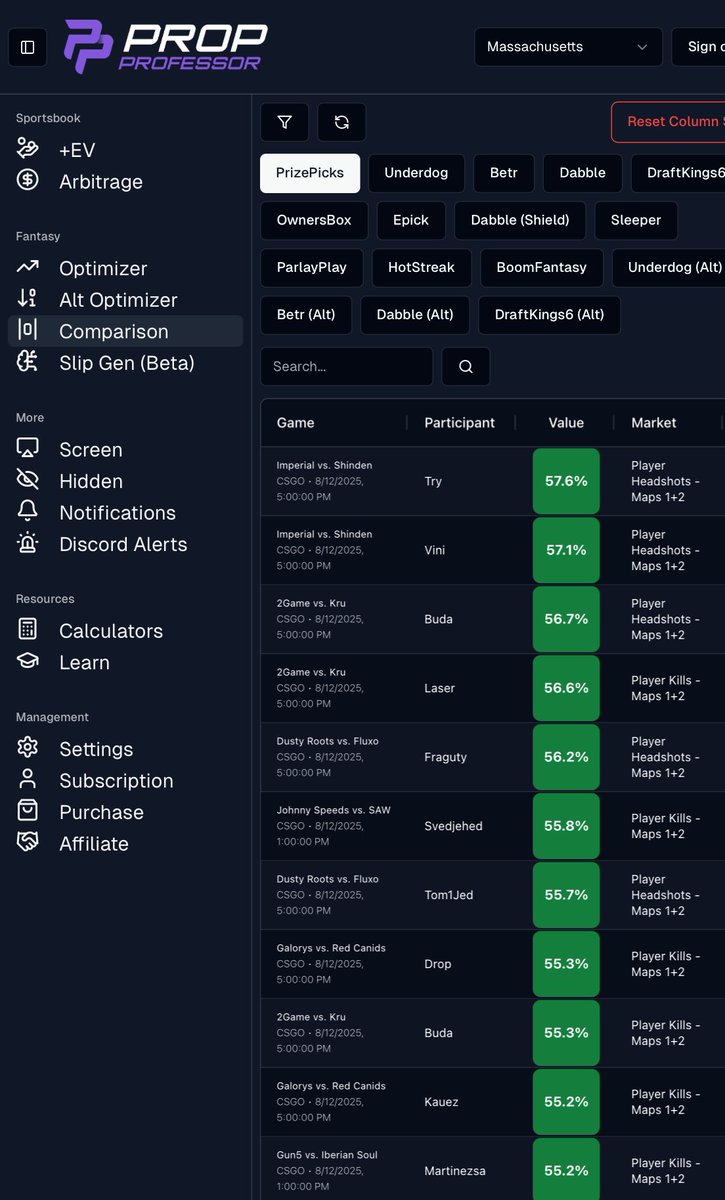This screenshot has height=1200, width=725.
Task: Select the Epick tab
Action: 411,220
